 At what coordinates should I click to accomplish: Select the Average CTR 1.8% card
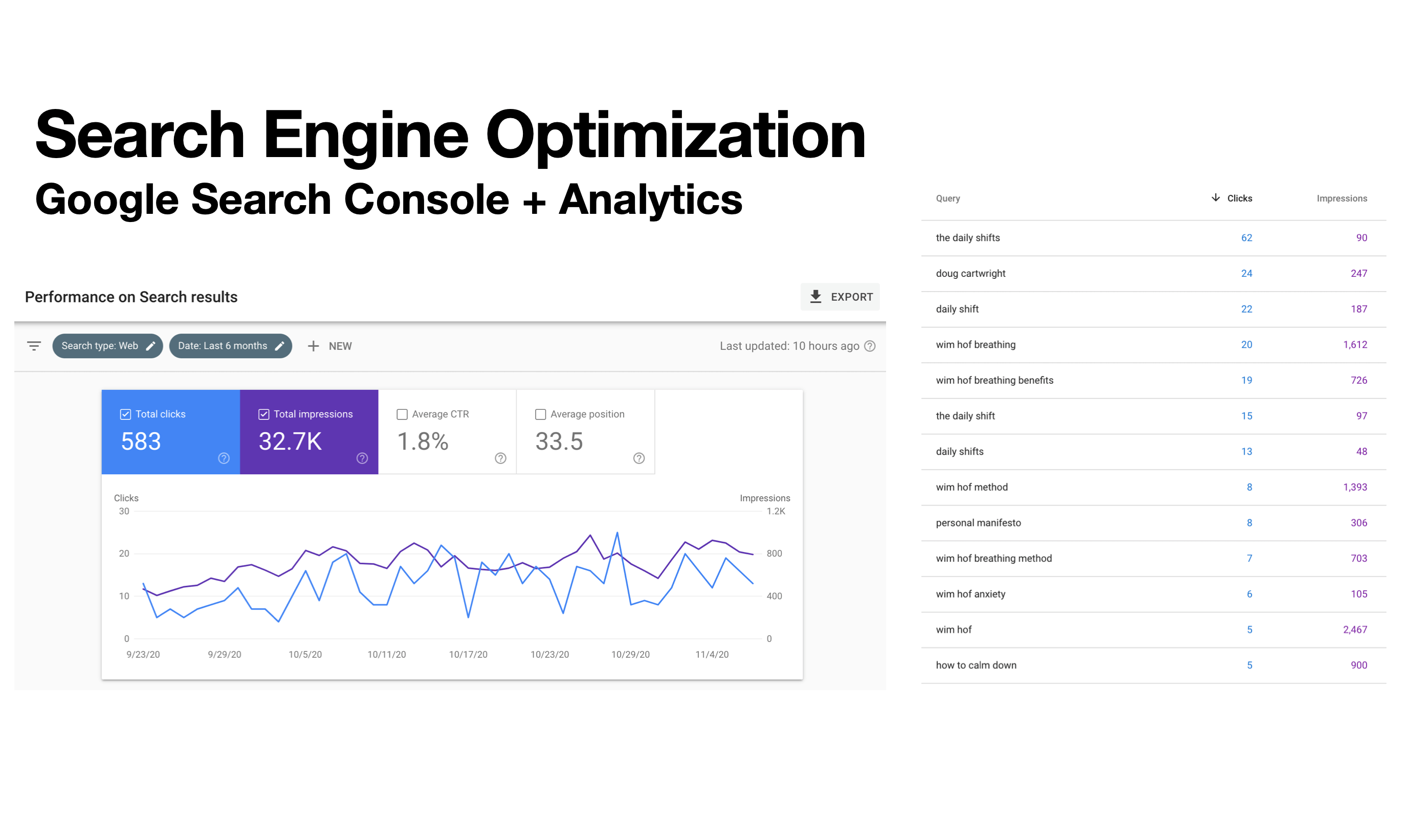pyautogui.click(x=447, y=432)
